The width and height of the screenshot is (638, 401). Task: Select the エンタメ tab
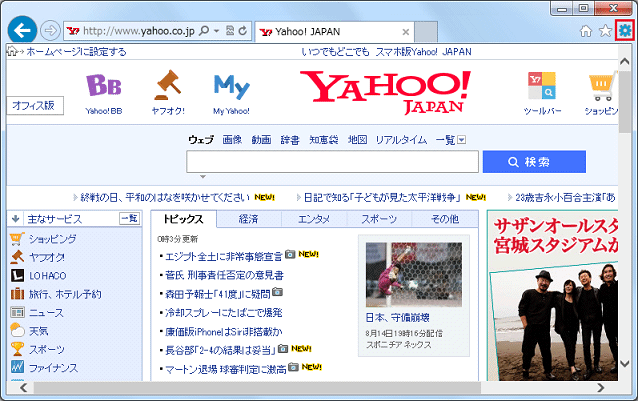314,219
